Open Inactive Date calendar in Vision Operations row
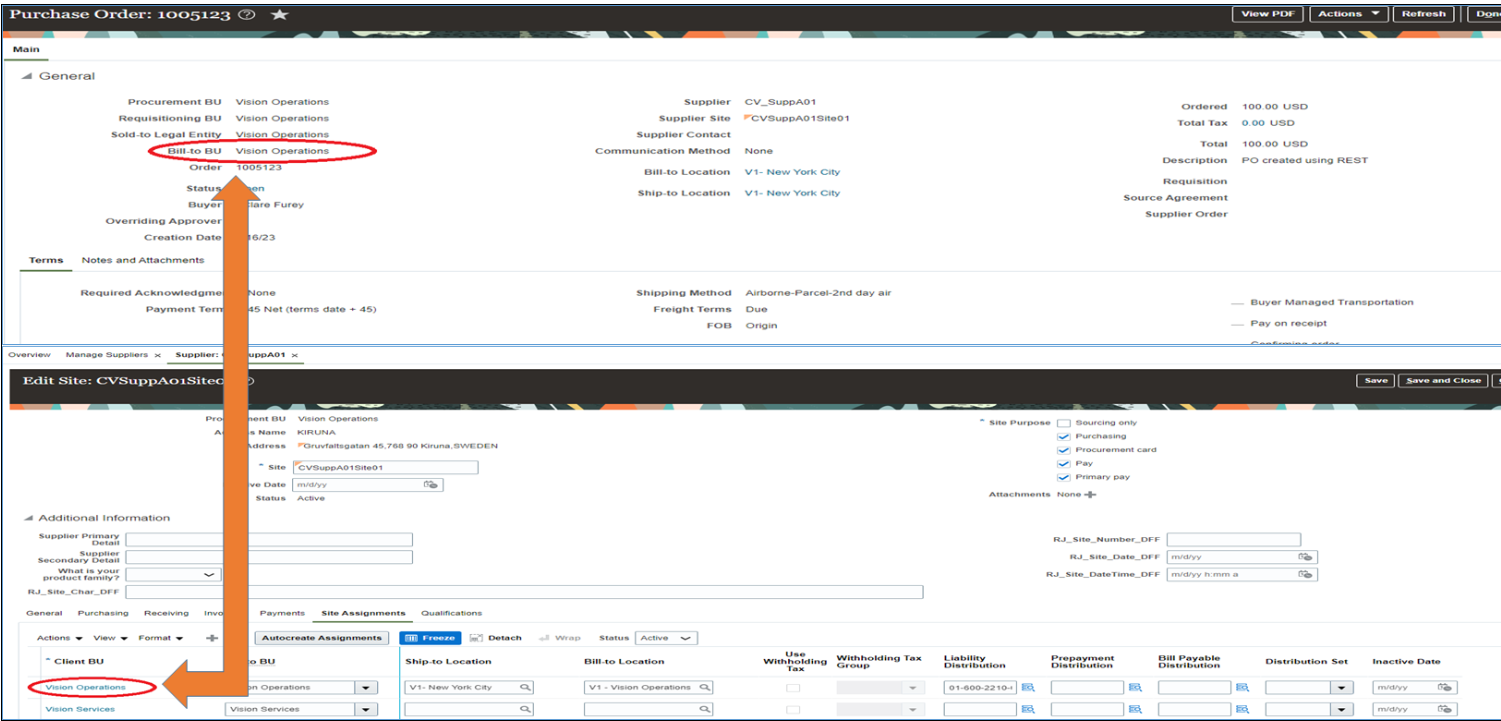This screenshot has height=721, width=1501. pos(1444,688)
